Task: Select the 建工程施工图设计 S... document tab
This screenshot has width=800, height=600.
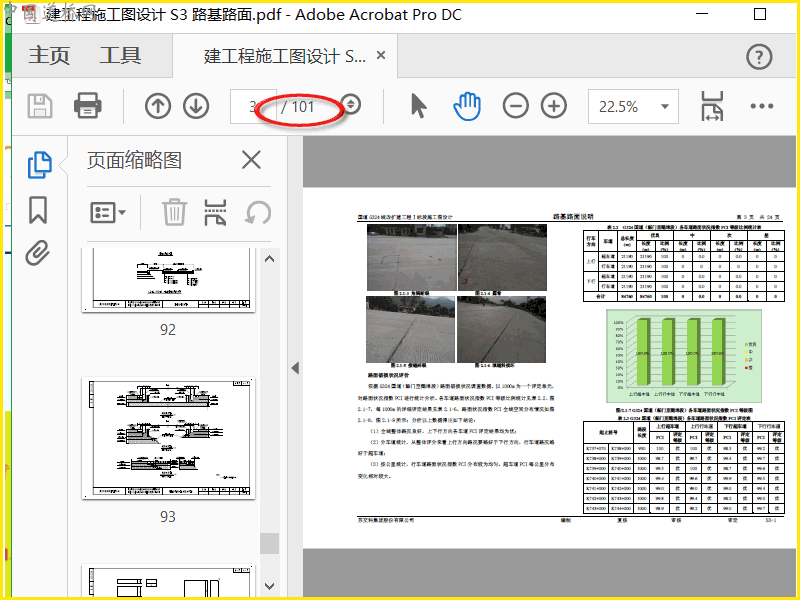Action: (285, 56)
